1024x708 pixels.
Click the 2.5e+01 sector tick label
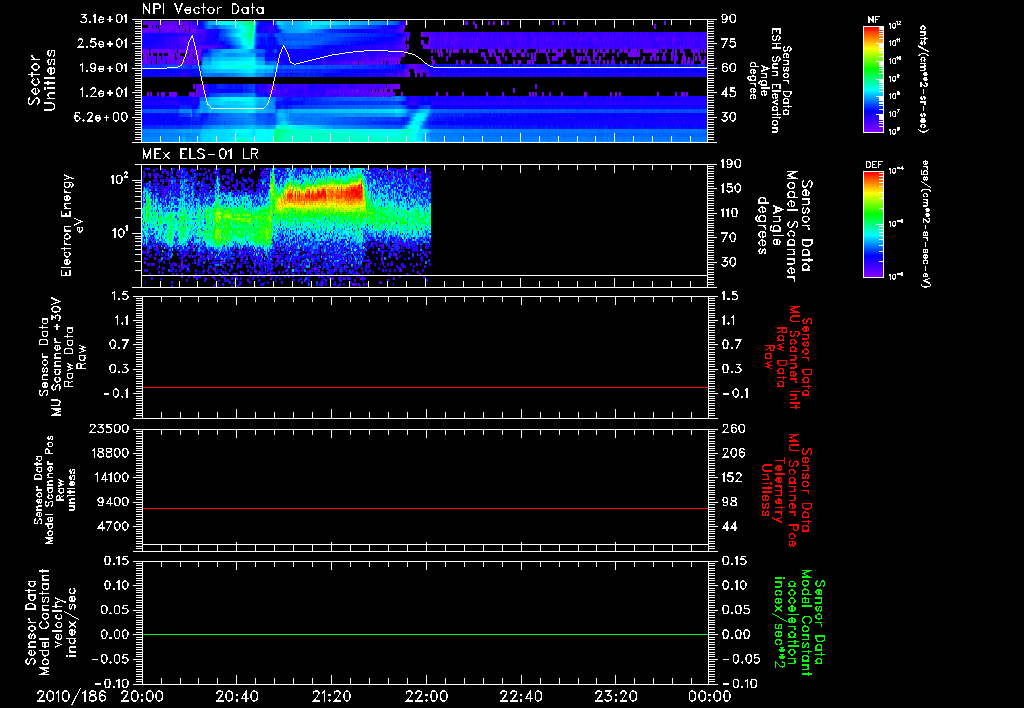[103, 43]
